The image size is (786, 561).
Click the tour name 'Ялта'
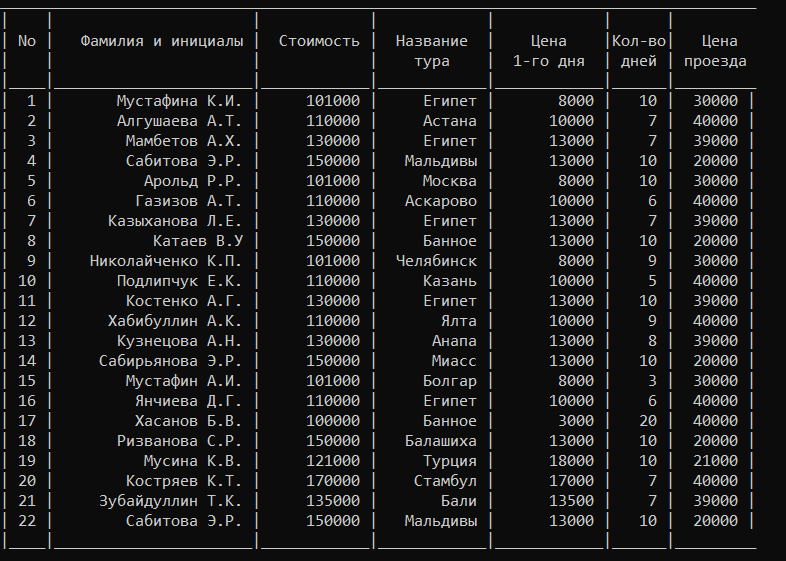(x=459, y=321)
